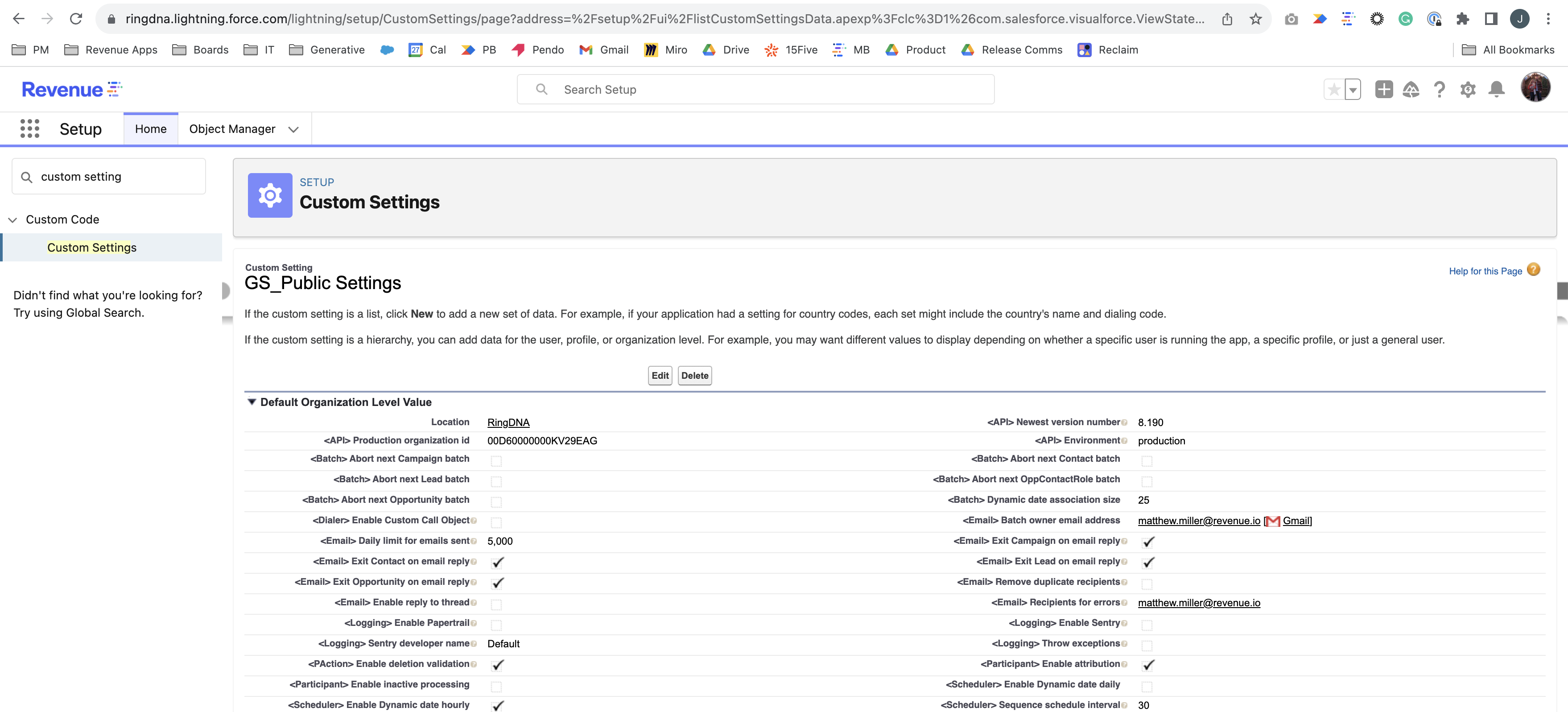Open the Gmail bookmark
1568x712 pixels.
604,50
